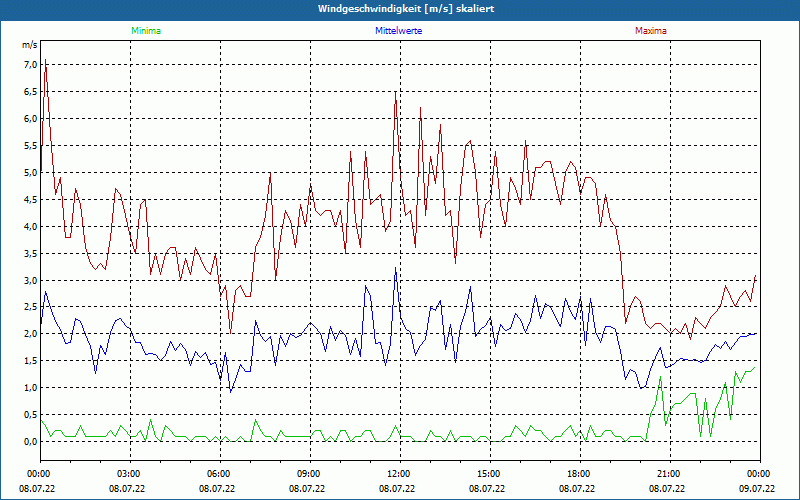Click the "21:00" time axis label

pos(670,474)
